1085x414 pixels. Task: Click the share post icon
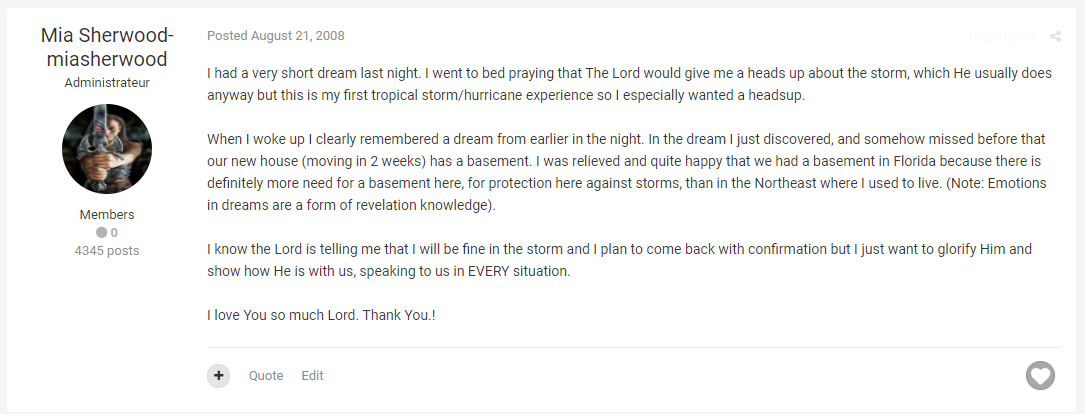[x=1055, y=37]
